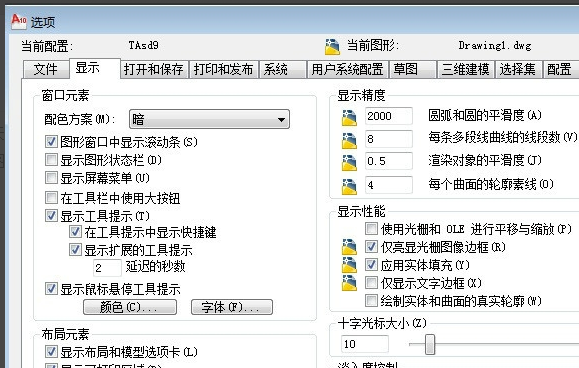
Task: Go to the 选择集 tab
Action: [x=518, y=69]
